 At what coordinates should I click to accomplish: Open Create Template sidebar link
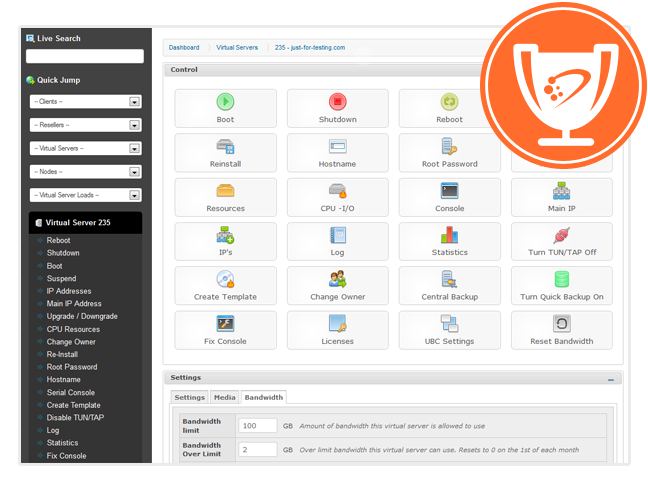click(x=73, y=405)
